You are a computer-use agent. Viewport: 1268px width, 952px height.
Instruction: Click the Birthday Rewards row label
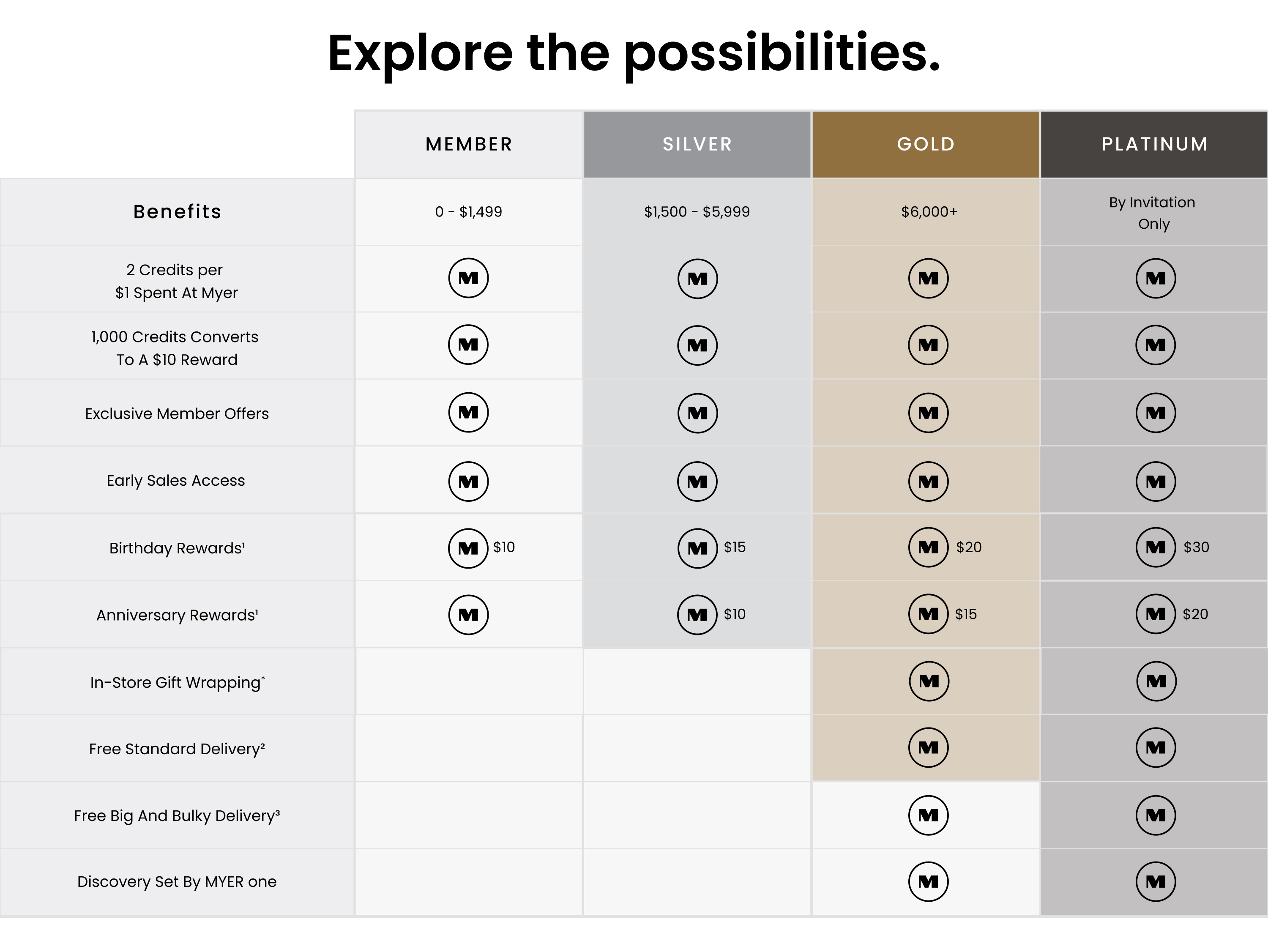tap(177, 548)
